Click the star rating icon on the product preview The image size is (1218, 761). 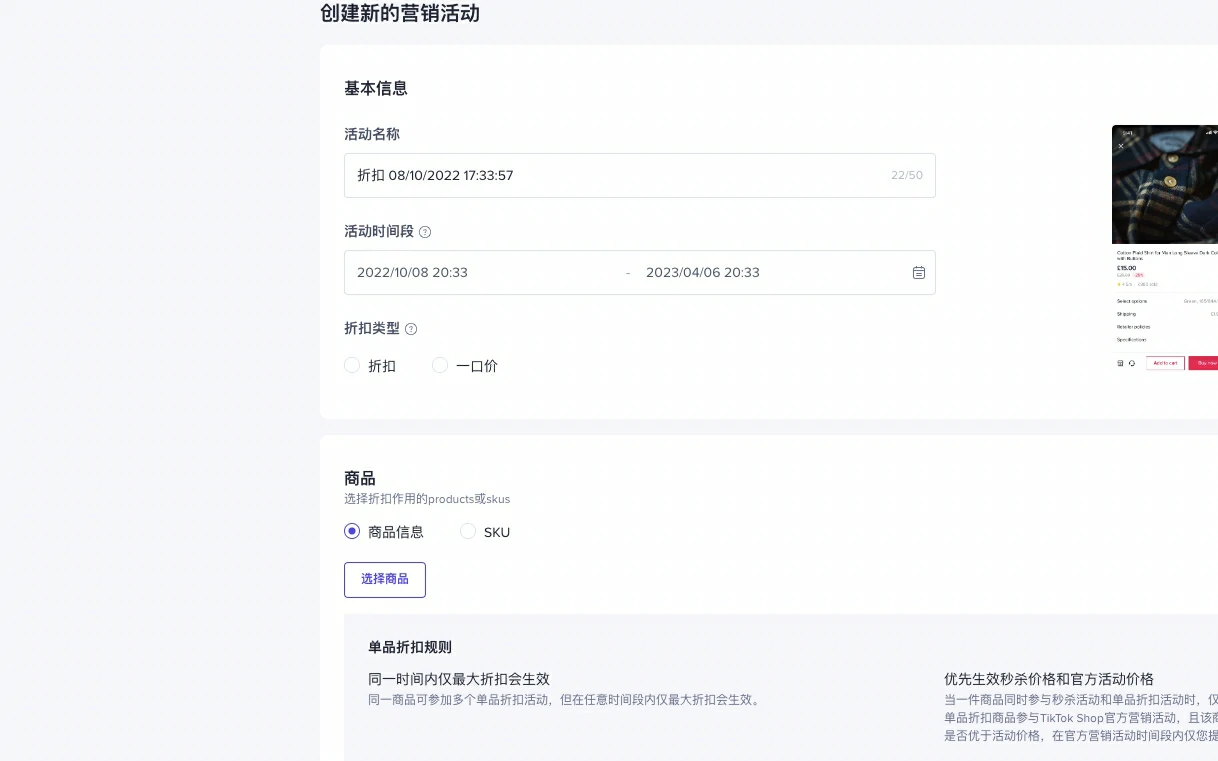coord(1118,284)
